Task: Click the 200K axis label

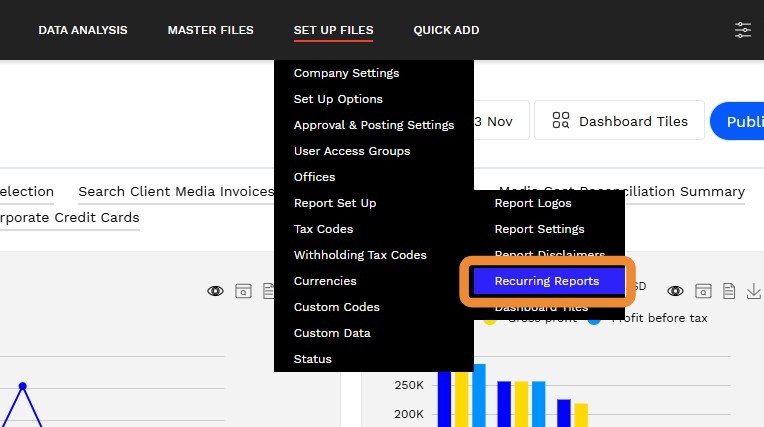Action: click(409, 414)
